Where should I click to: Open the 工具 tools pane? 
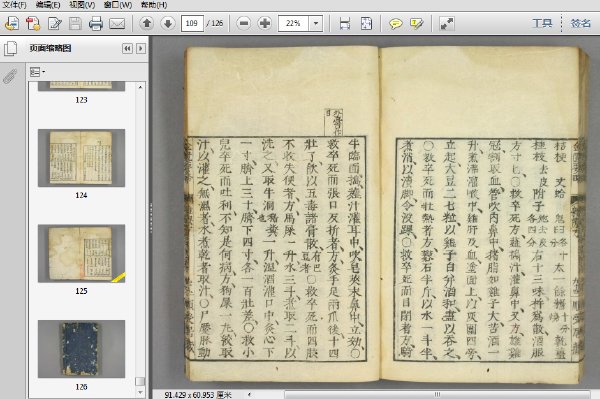542,23
